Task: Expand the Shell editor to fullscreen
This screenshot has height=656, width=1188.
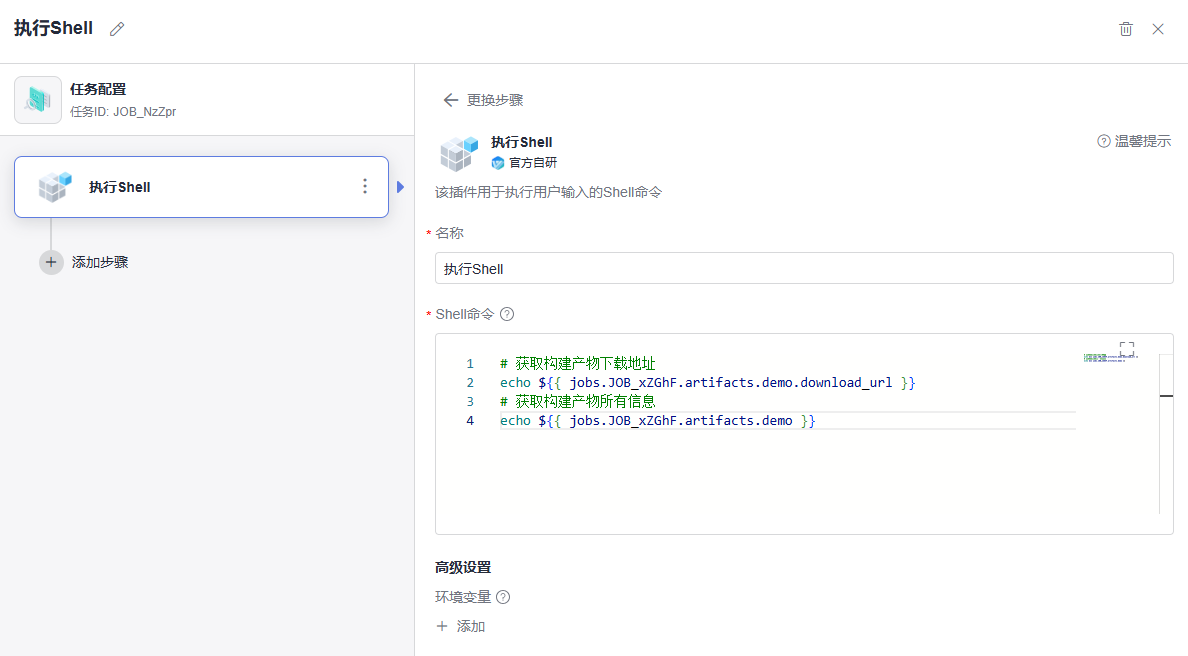Action: (x=1127, y=349)
